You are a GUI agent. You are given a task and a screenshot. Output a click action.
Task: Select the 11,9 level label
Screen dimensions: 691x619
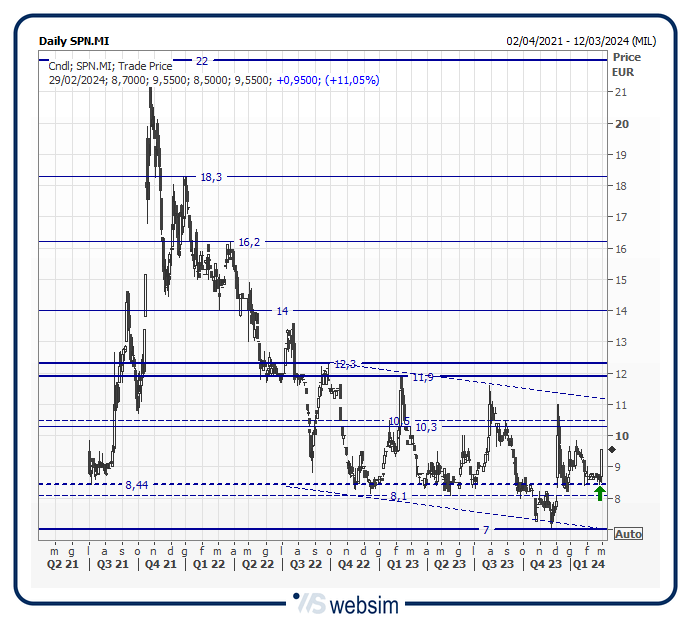click(x=423, y=377)
